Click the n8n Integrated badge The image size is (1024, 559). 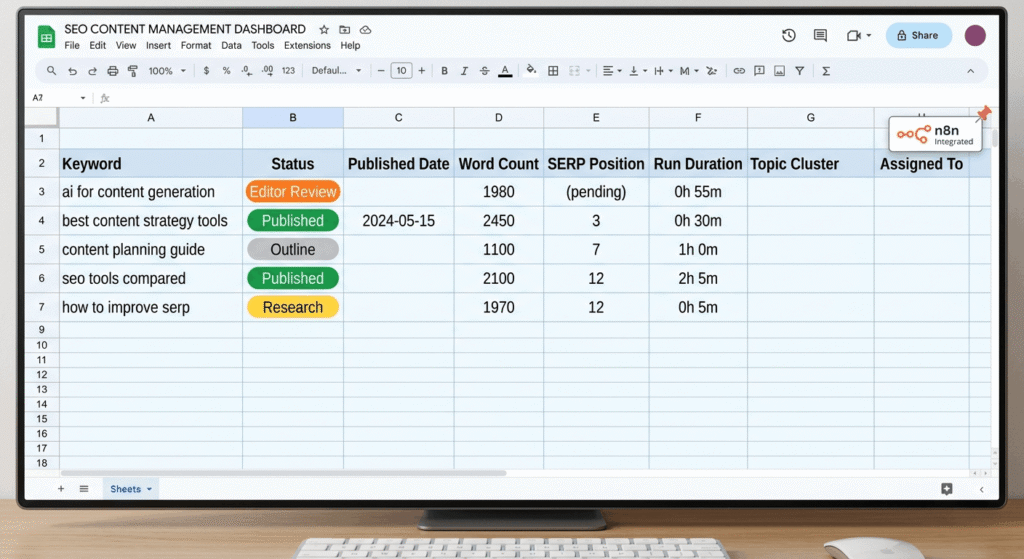coord(935,135)
